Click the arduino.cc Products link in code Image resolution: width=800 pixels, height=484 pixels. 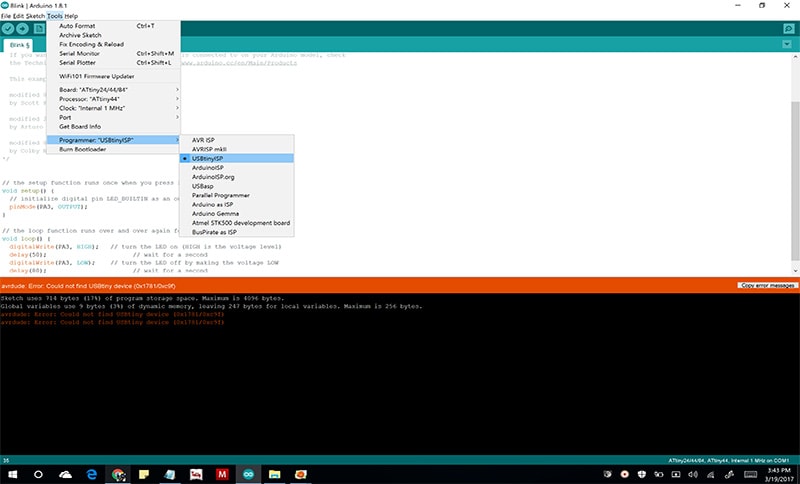239,63
